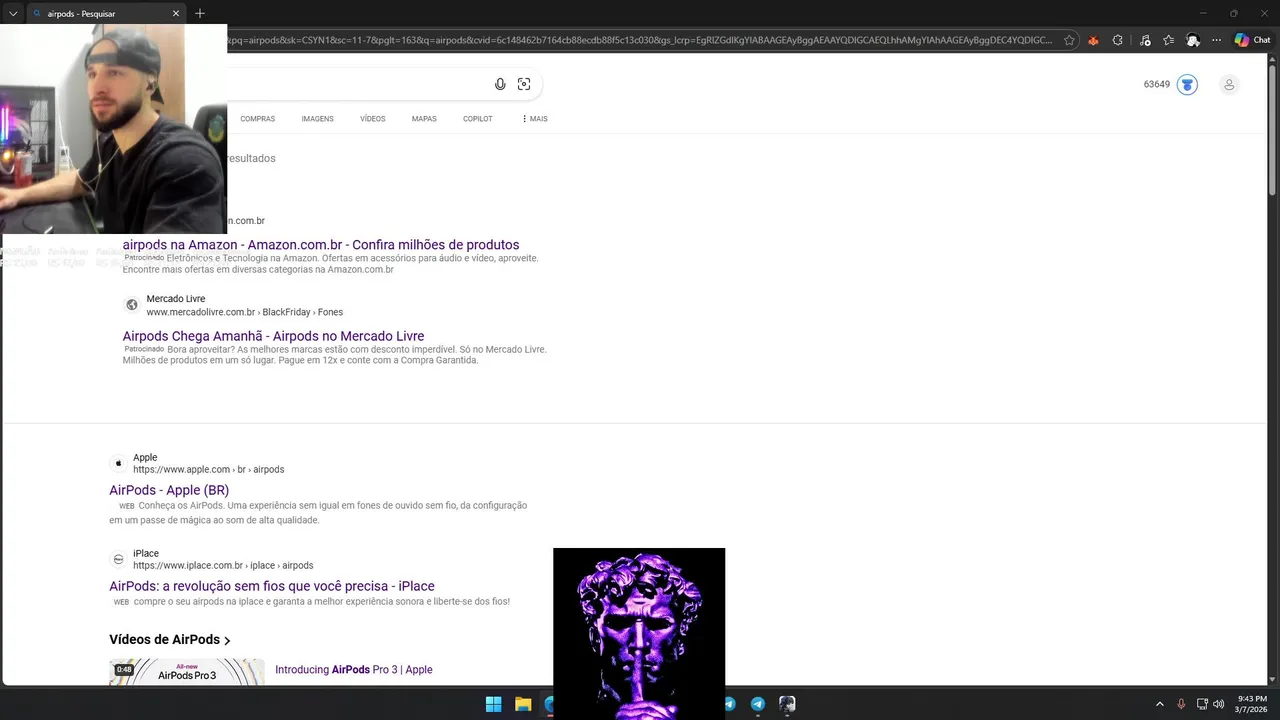Switch to the VÍDEOS tab
Screen dimensions: 1280x720
point(372,119)
